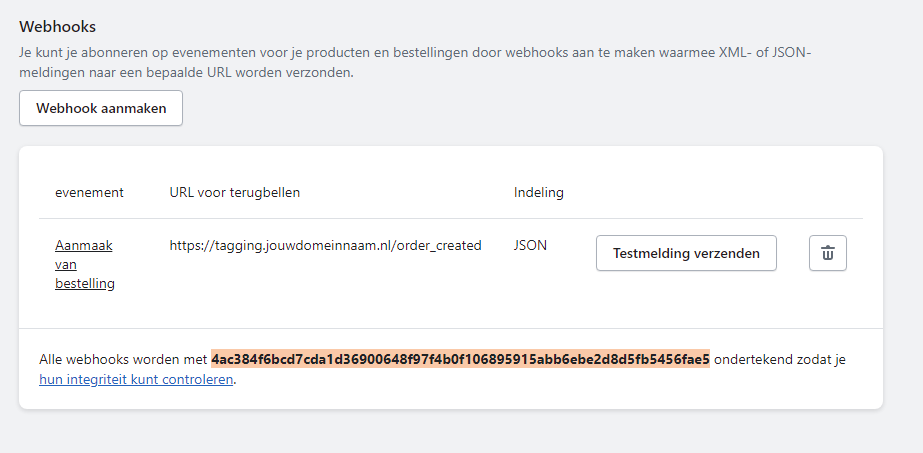Click the description line starting Je kunt je abonneren

(x=416, y=53)
